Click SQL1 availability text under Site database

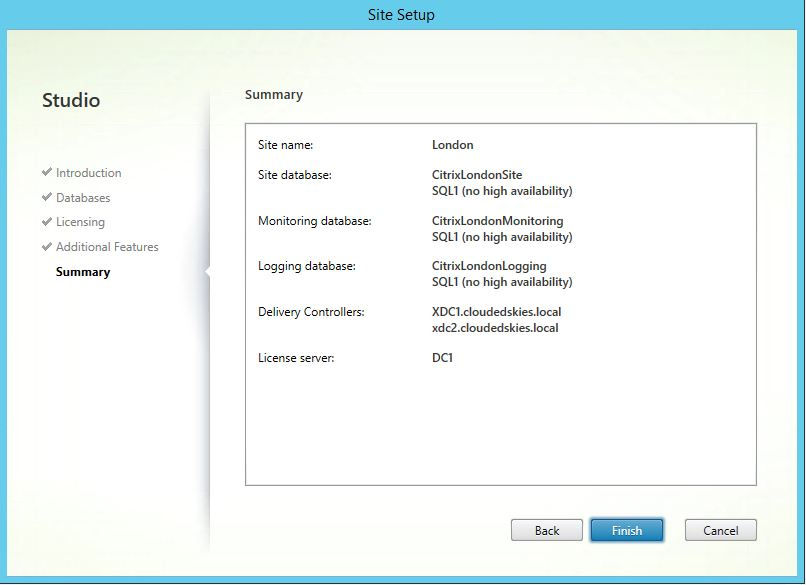pyautogui.click(x=502, y=191)
